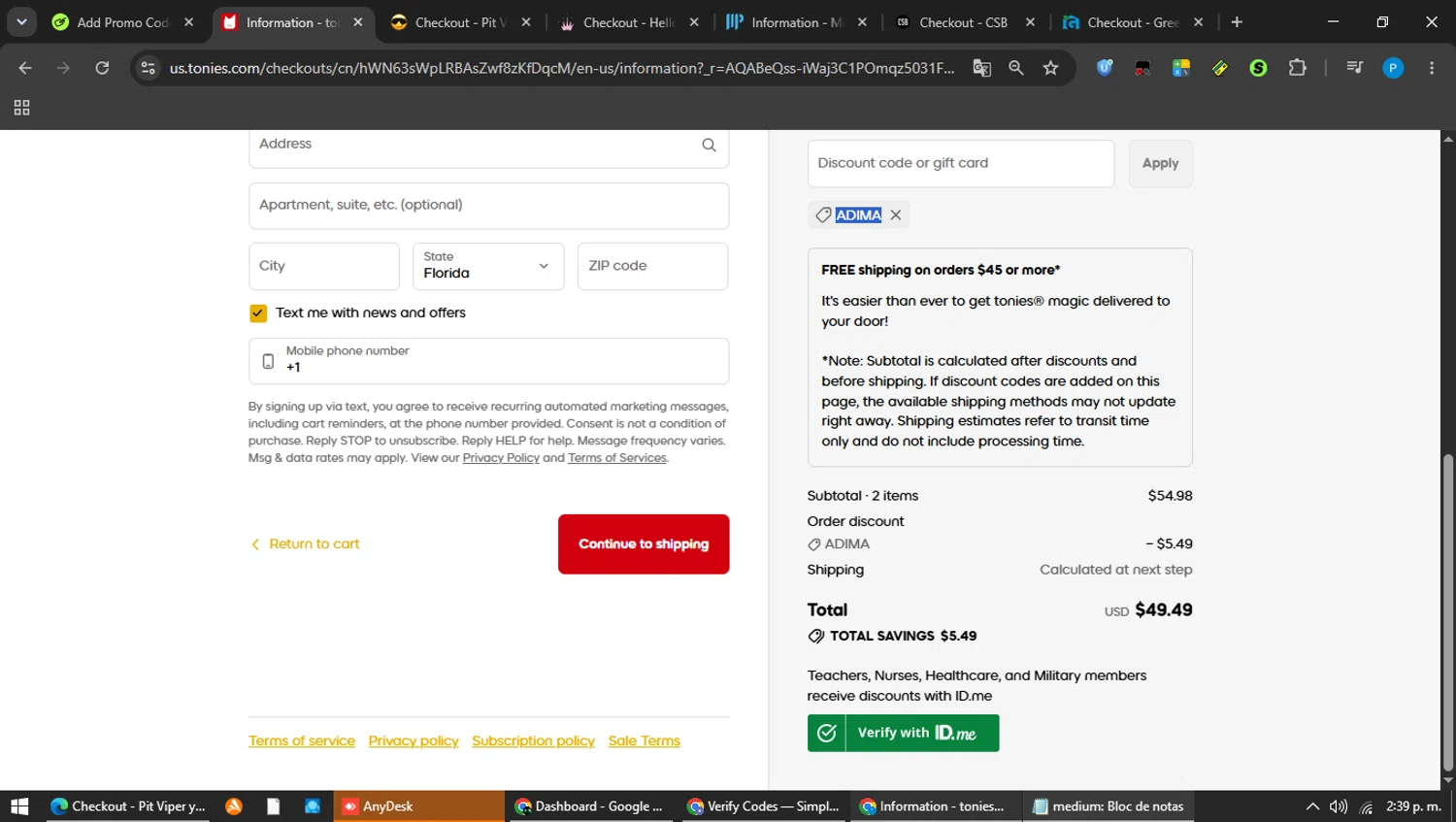This screenshot has height=822, width=1456.
Task: Open AnyDesk from the taskbar
Action: pyautogui.click(x=419, y=806)
